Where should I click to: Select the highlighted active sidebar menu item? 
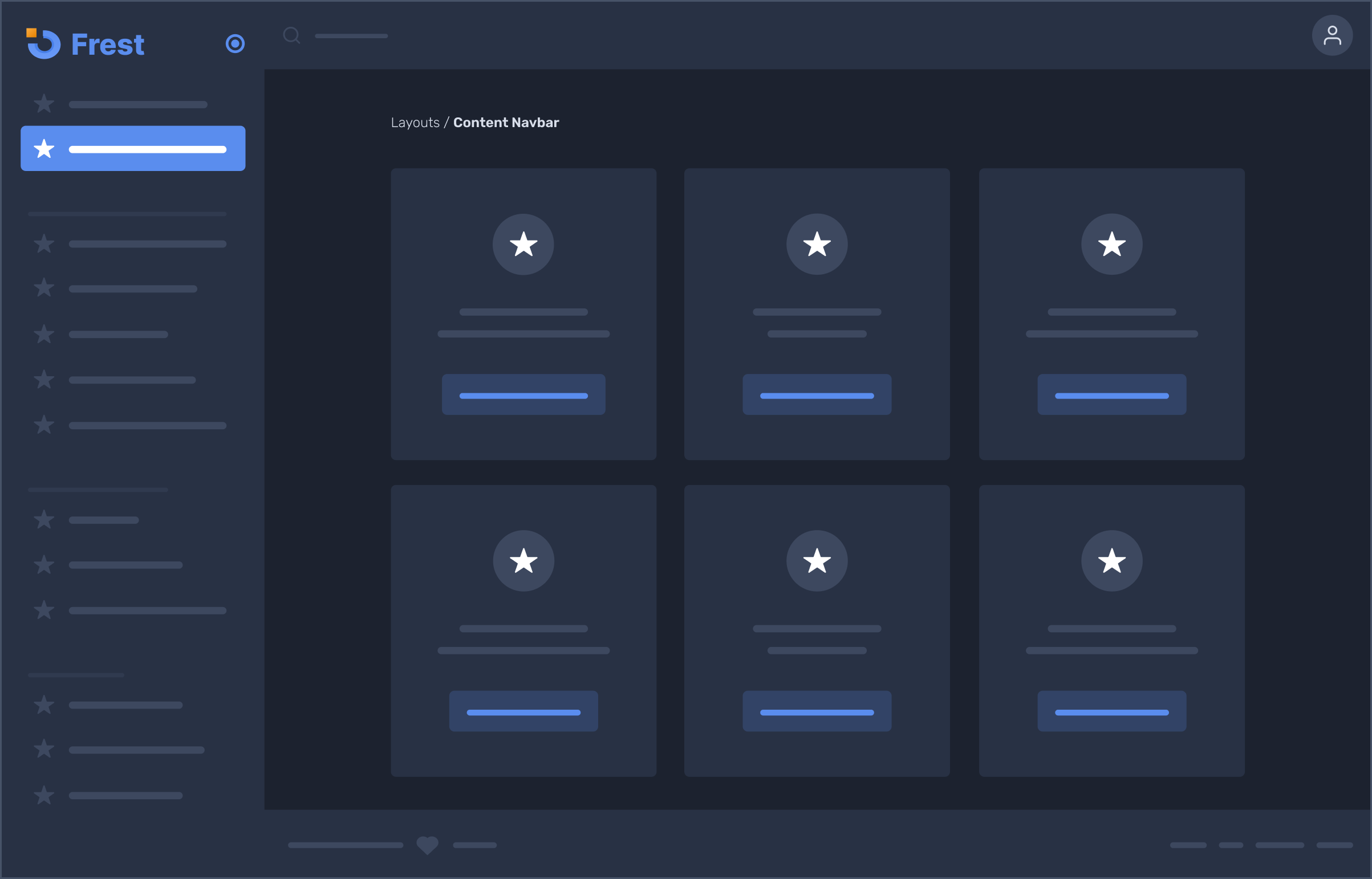132,148
